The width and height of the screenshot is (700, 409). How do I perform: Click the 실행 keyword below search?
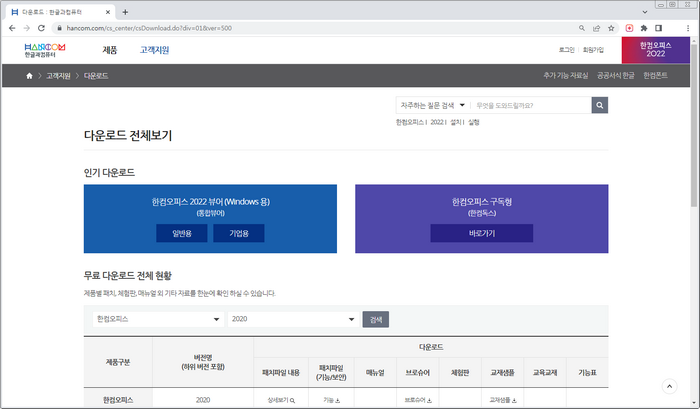[474, 122]
